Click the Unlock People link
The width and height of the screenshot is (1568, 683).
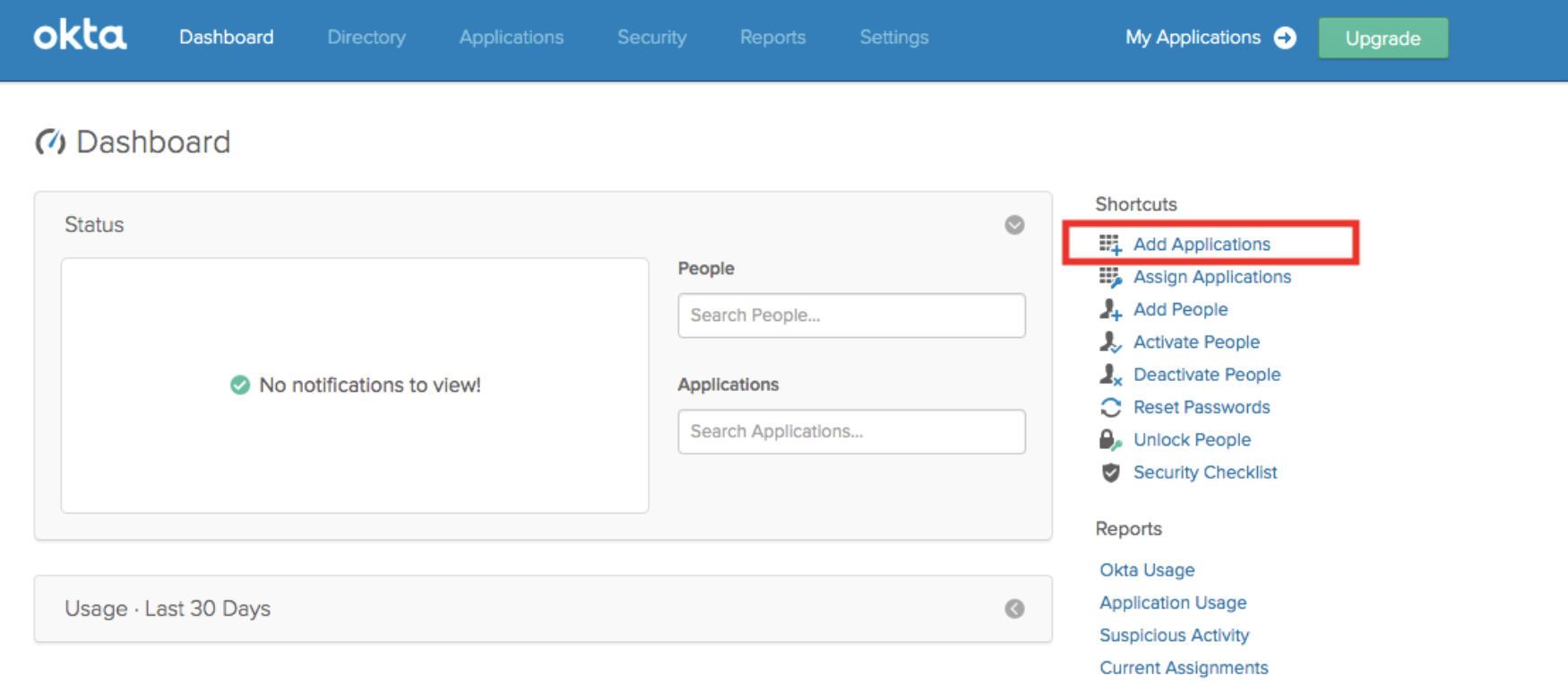(1192, 439)
